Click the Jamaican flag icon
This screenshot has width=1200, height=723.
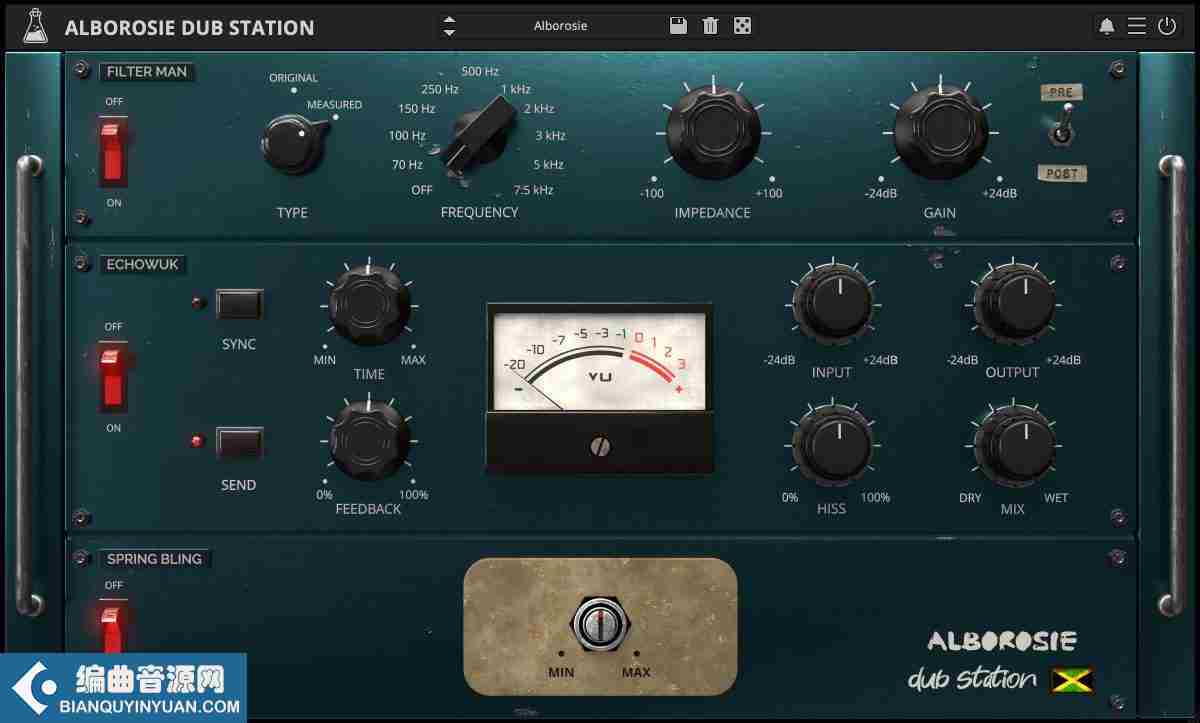[x=1072, y=681]
